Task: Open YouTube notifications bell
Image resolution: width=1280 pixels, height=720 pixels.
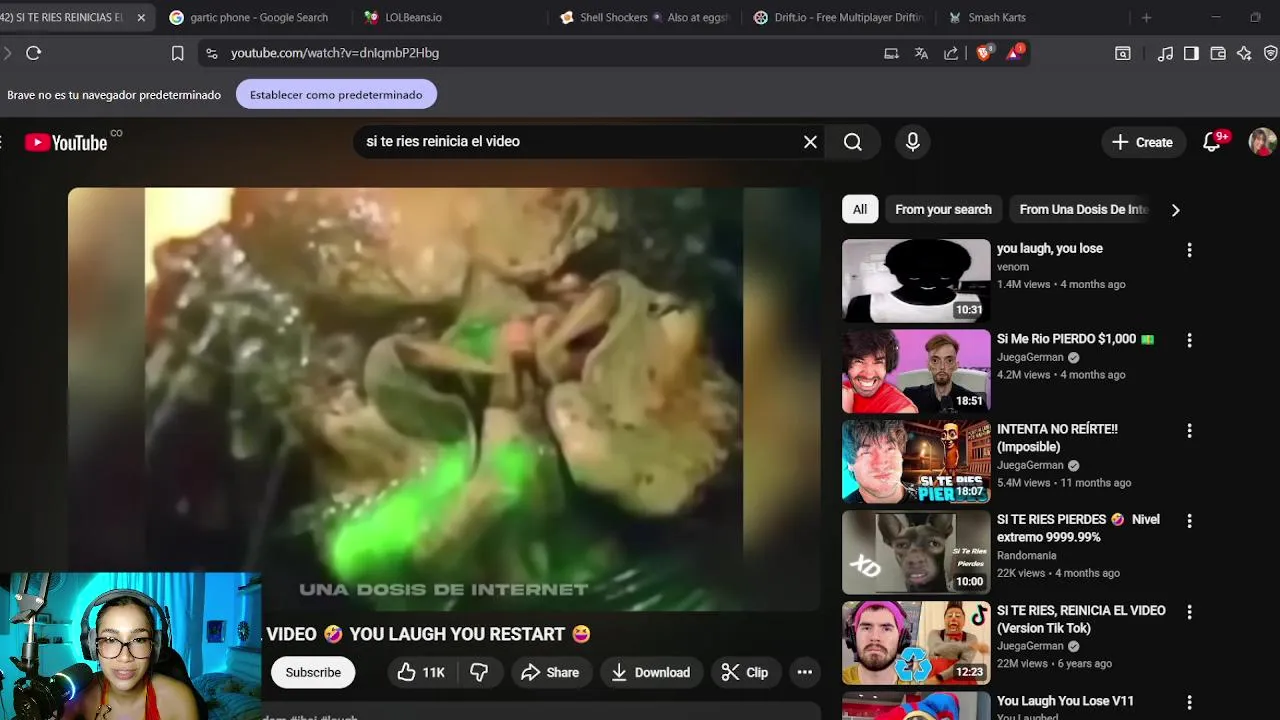Action: tap(1212, 142)
